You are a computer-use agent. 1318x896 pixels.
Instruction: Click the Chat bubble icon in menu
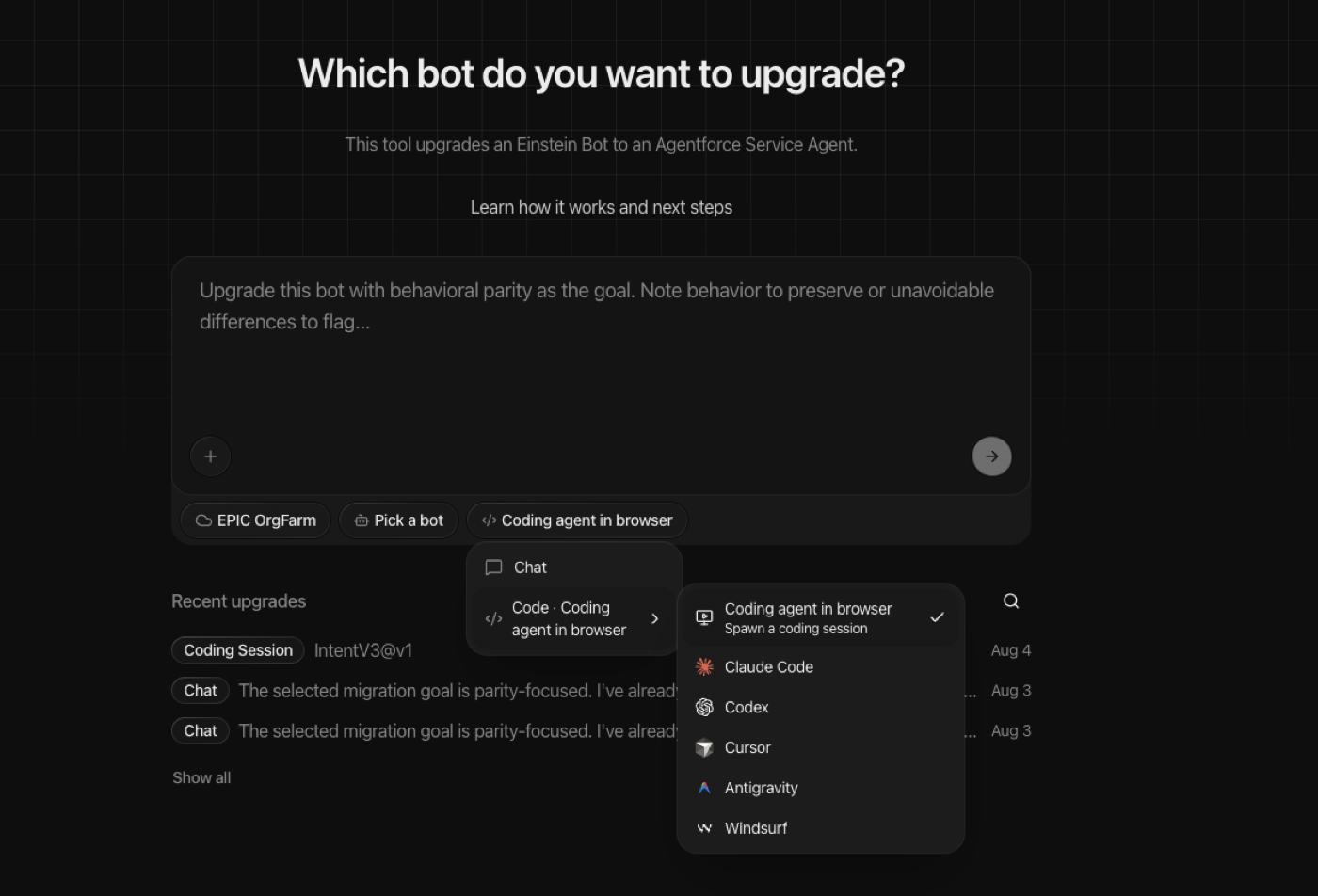(x=493, y=568)
